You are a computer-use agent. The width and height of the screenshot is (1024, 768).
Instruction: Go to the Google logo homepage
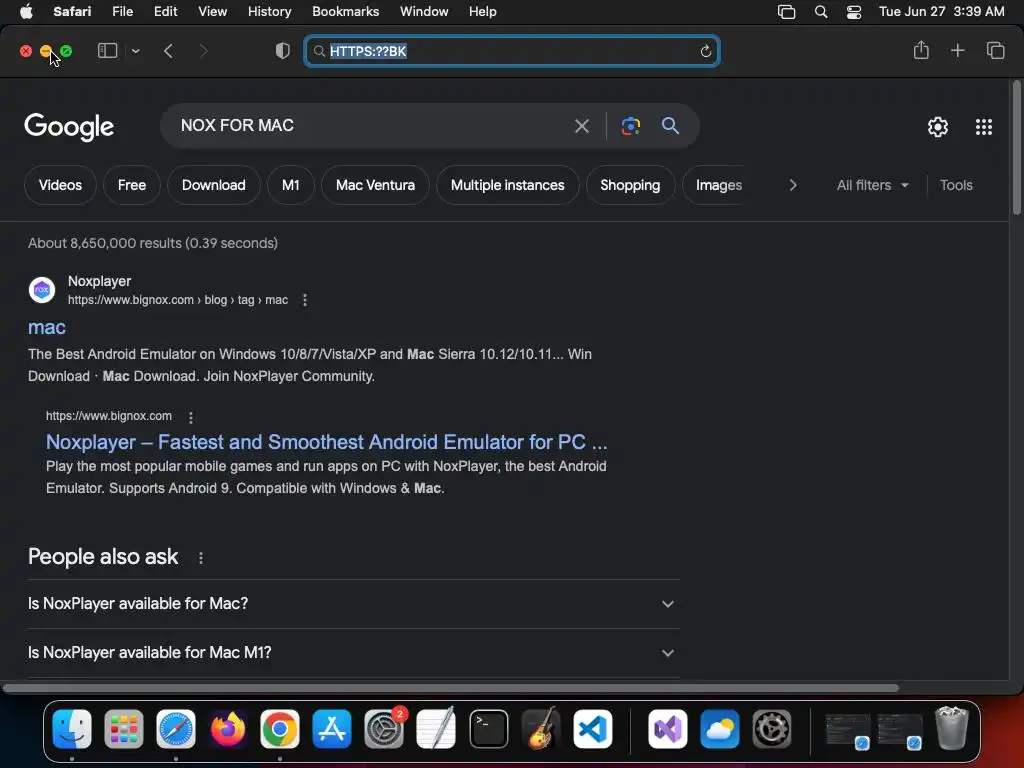[x=69, y=127]
